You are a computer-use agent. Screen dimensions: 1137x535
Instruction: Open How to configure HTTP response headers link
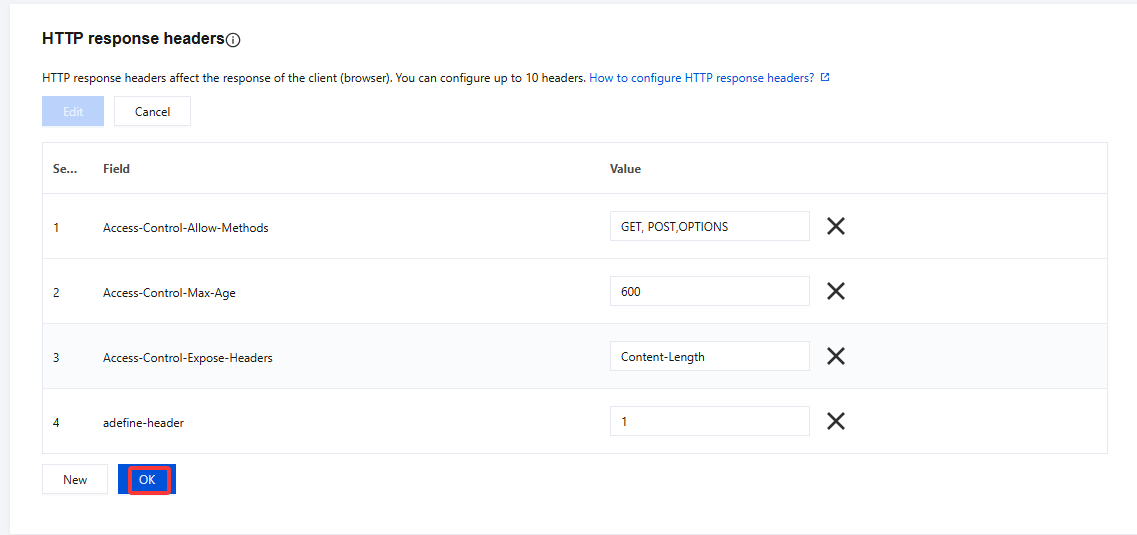click(x=701, y=77)
